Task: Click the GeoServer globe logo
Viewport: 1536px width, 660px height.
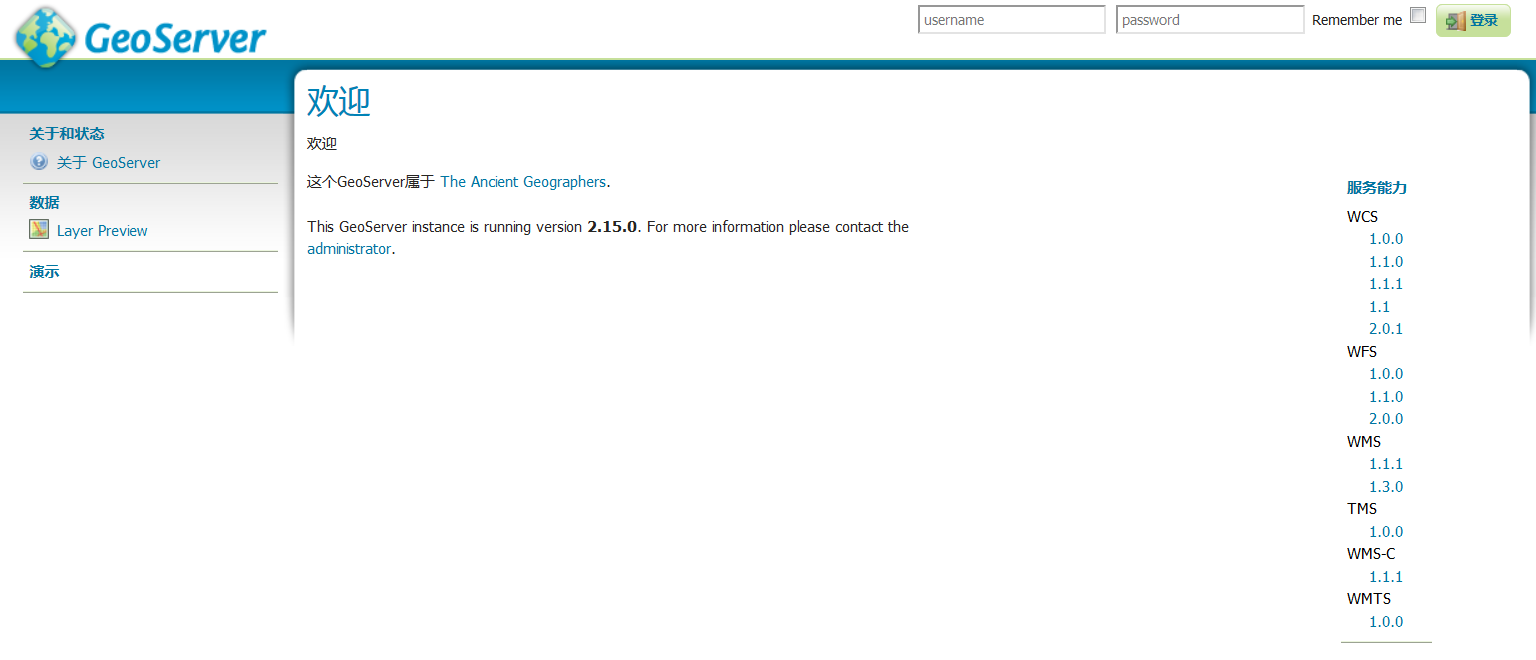Action: click(47, 37)
